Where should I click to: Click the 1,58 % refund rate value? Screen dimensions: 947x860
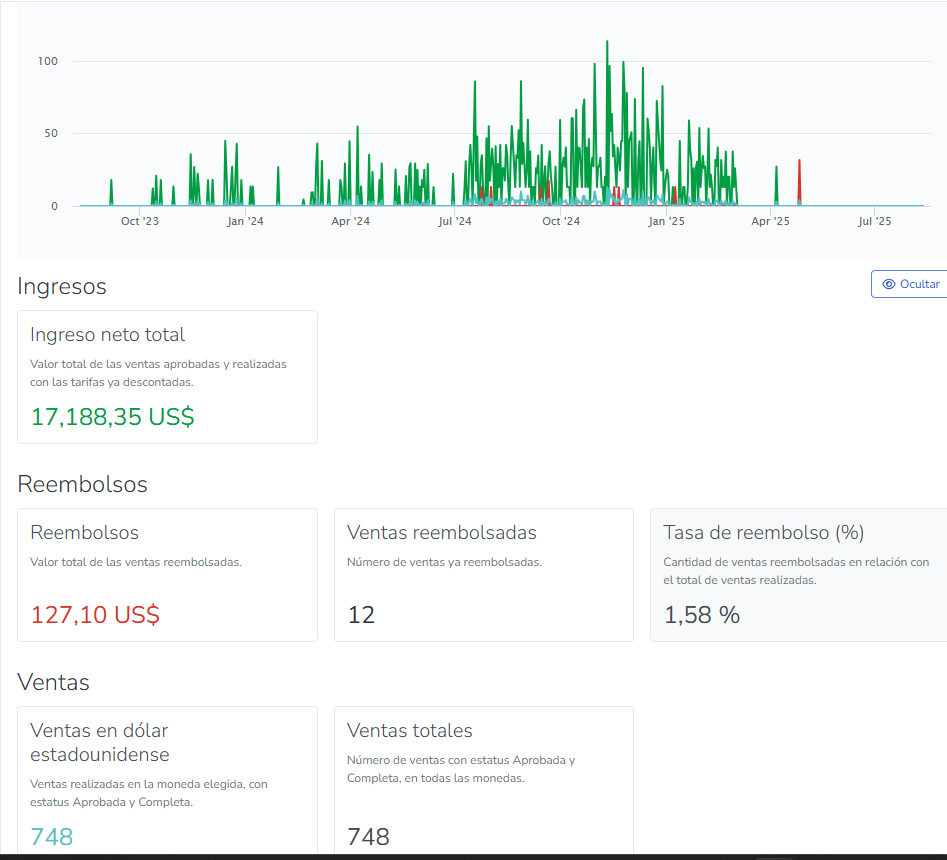pyautogui.click(x=702, y=615)
